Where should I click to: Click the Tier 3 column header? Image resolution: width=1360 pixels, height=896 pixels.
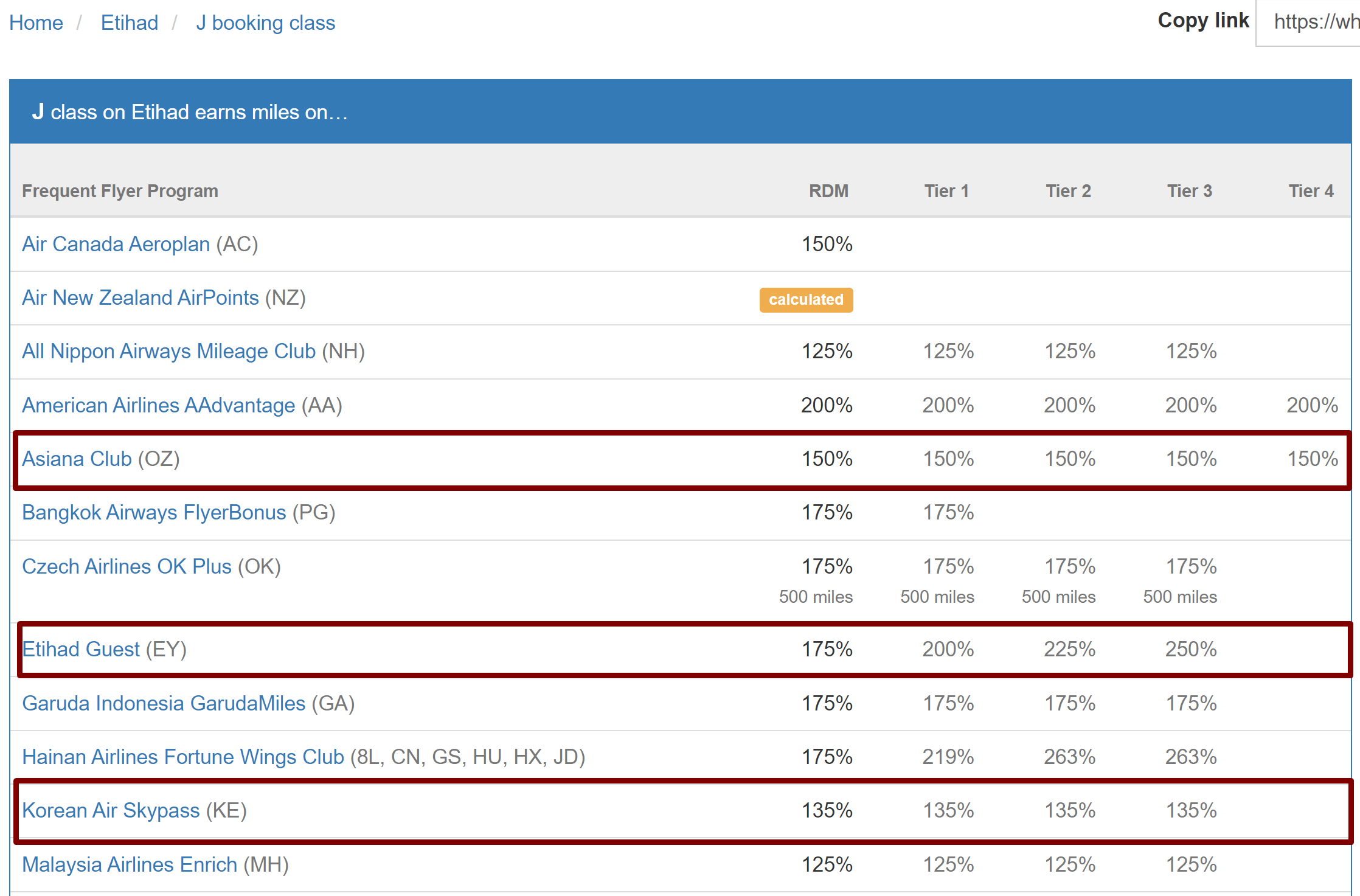[x=1190, y=191]
